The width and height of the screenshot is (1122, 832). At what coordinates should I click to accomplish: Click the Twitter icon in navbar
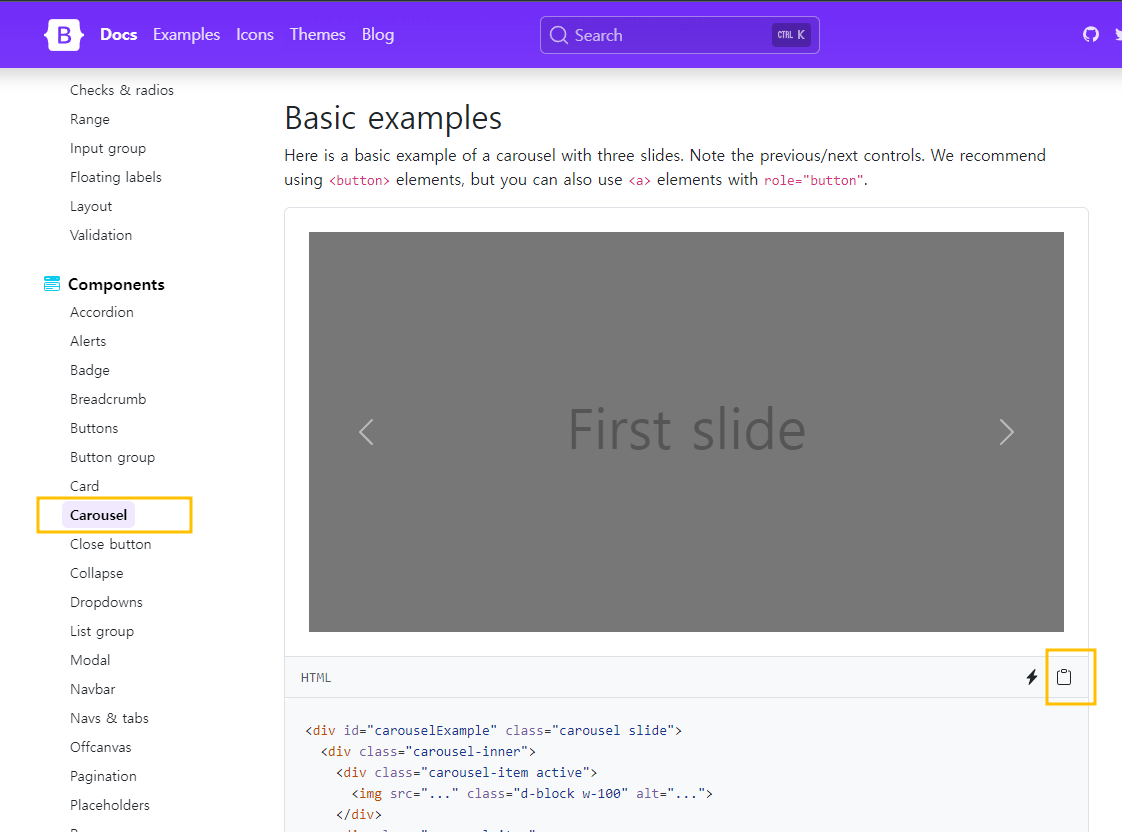pyautogui.click(x=1117, y=33)
